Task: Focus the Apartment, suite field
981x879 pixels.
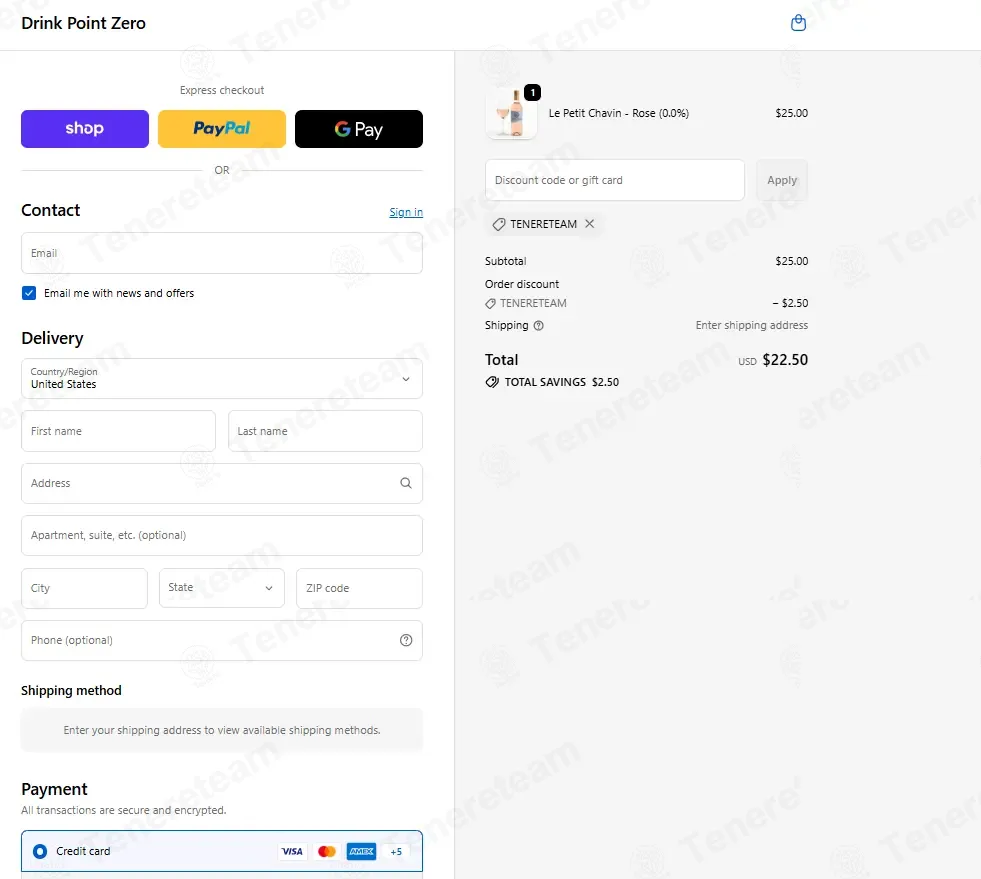Action: point(221,536)
